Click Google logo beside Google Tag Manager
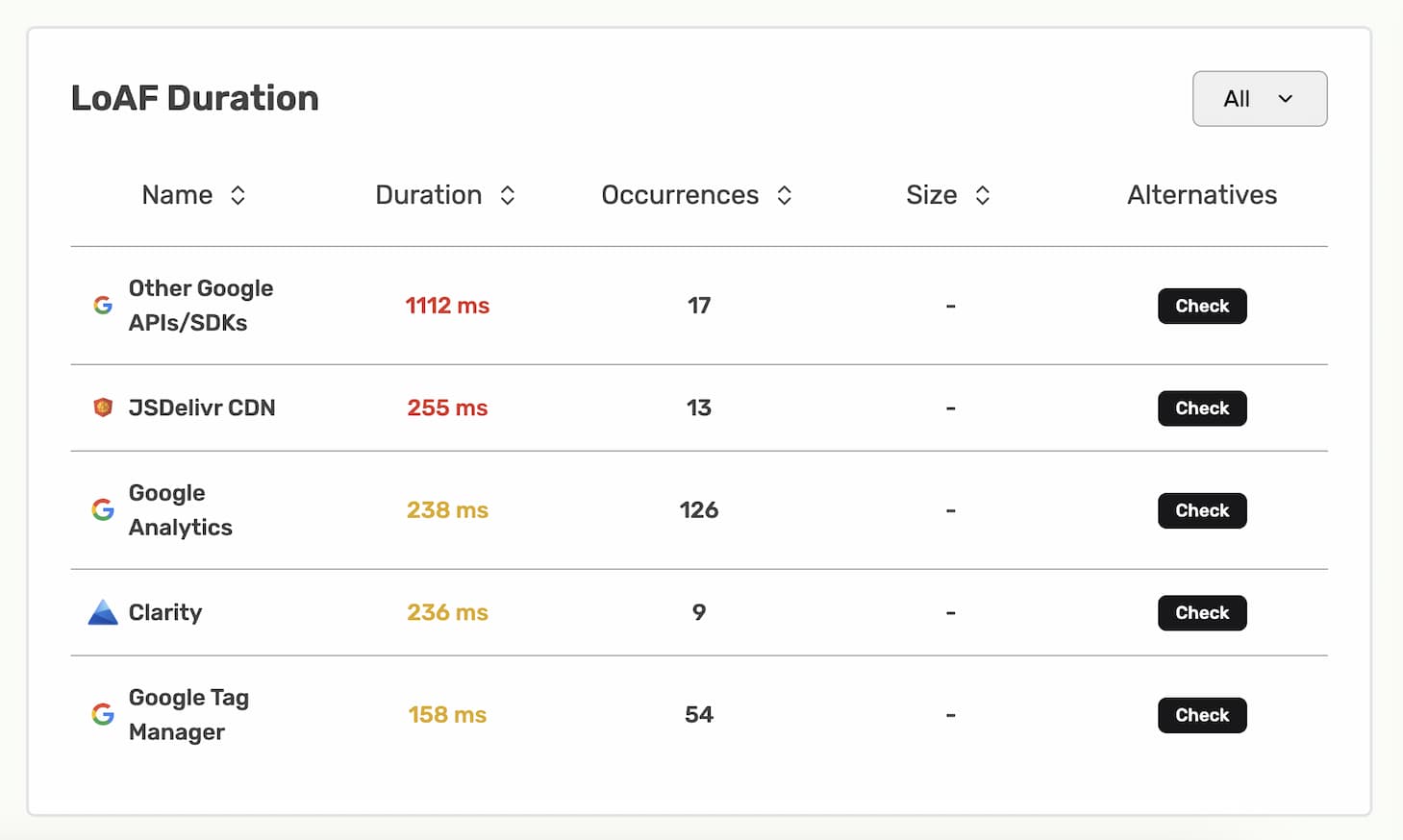Image resolution: width=1403 pixels, height=840 pixels. (103, 715)
